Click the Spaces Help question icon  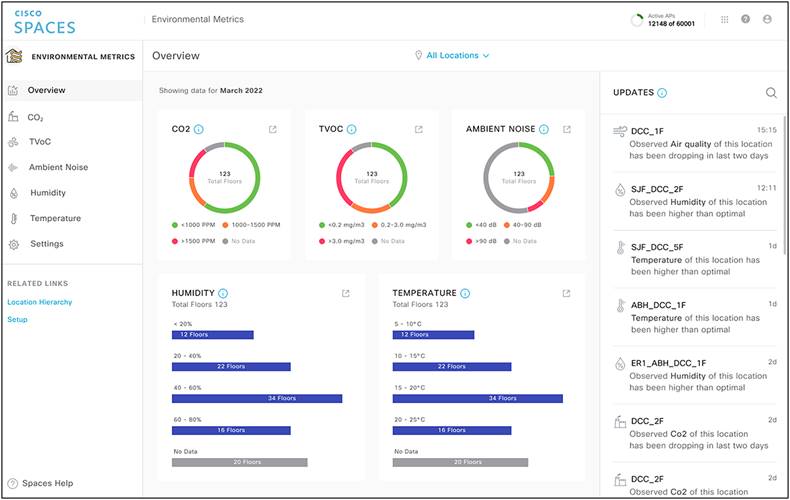13,483
